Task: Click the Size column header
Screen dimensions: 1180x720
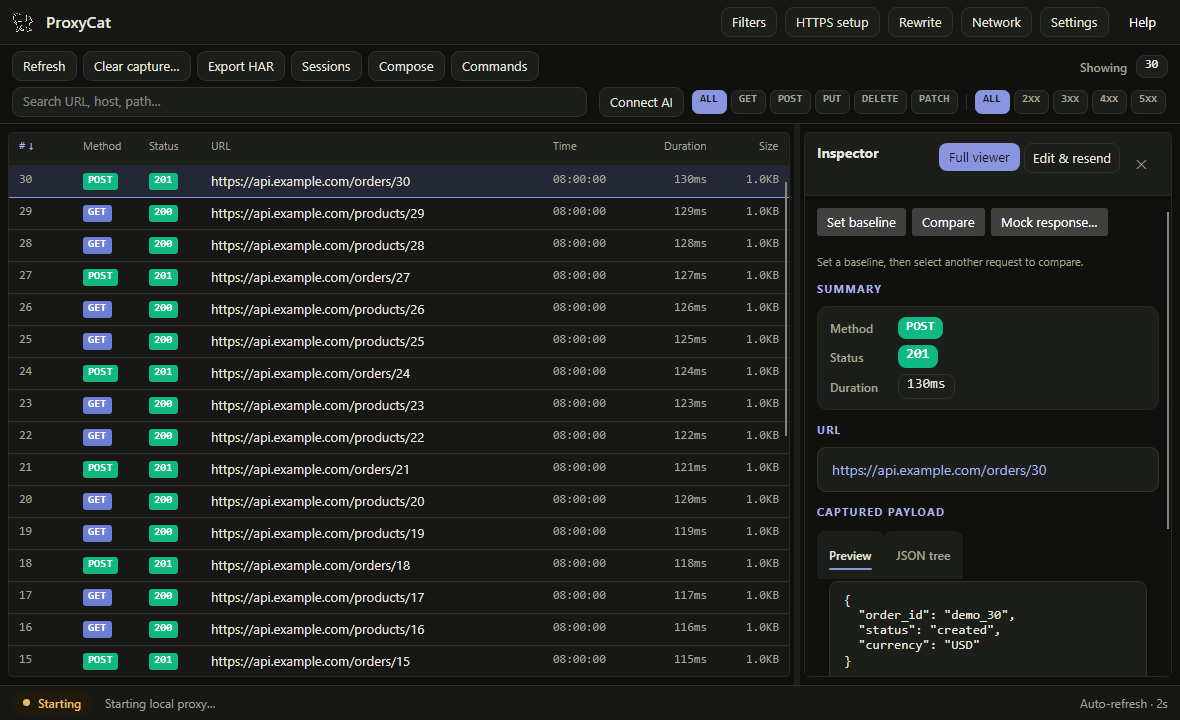Action: (768, 146)
